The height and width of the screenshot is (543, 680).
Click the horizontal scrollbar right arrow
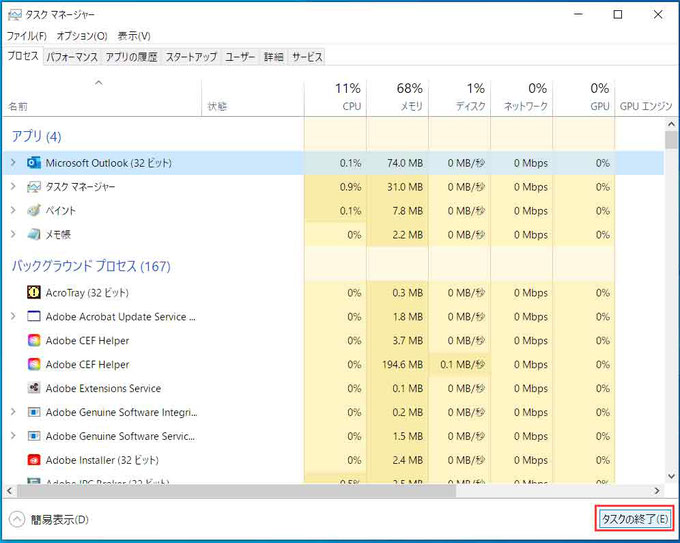pos(657,491)
